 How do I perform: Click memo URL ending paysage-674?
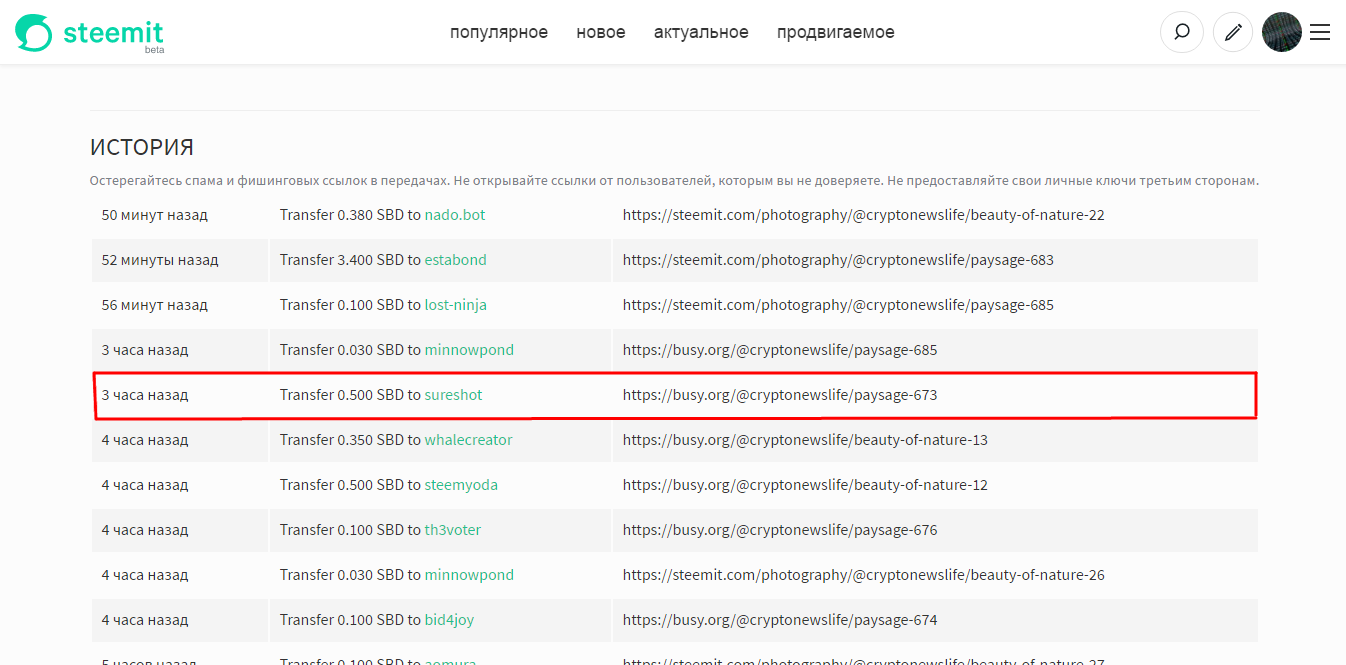pyautogui.click(x=780, y=620)
